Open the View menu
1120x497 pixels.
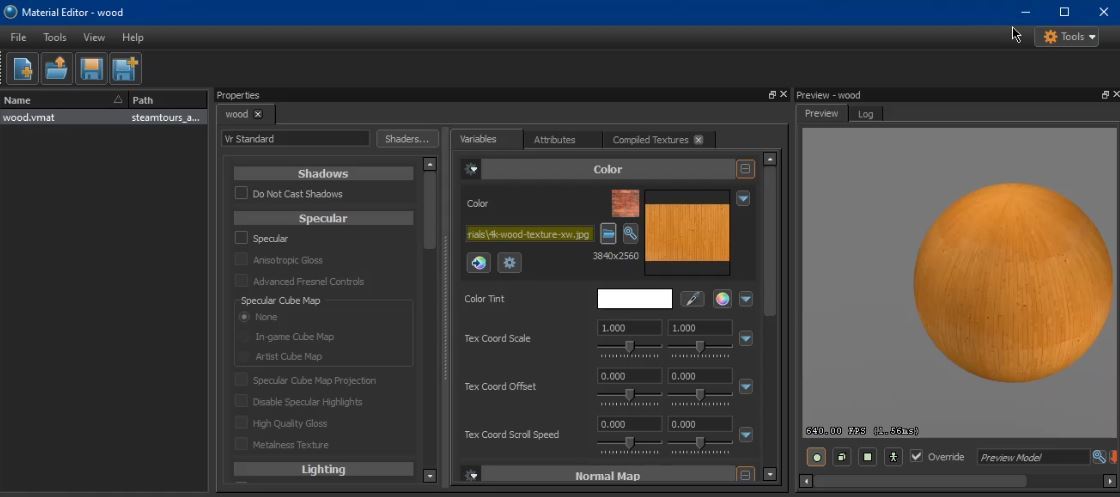click(94, 37)
